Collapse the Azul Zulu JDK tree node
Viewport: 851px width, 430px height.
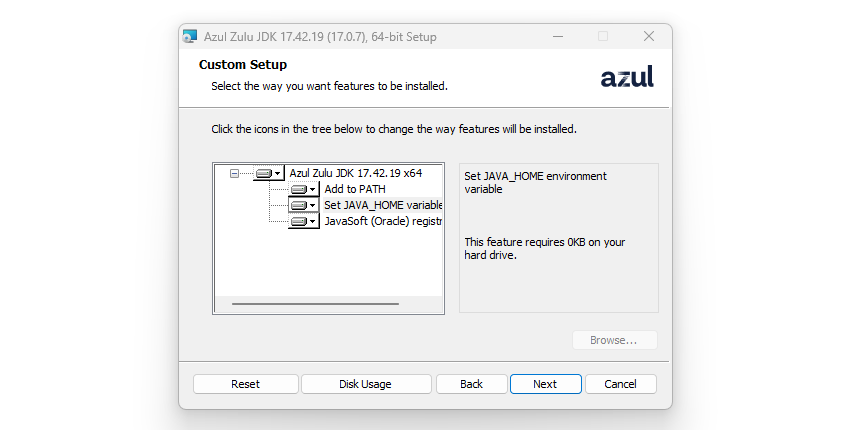[x=234, y=174]
